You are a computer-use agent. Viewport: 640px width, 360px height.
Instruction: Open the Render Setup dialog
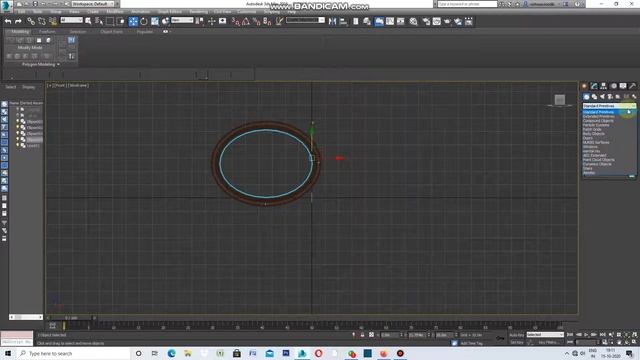tap(426, 21)
